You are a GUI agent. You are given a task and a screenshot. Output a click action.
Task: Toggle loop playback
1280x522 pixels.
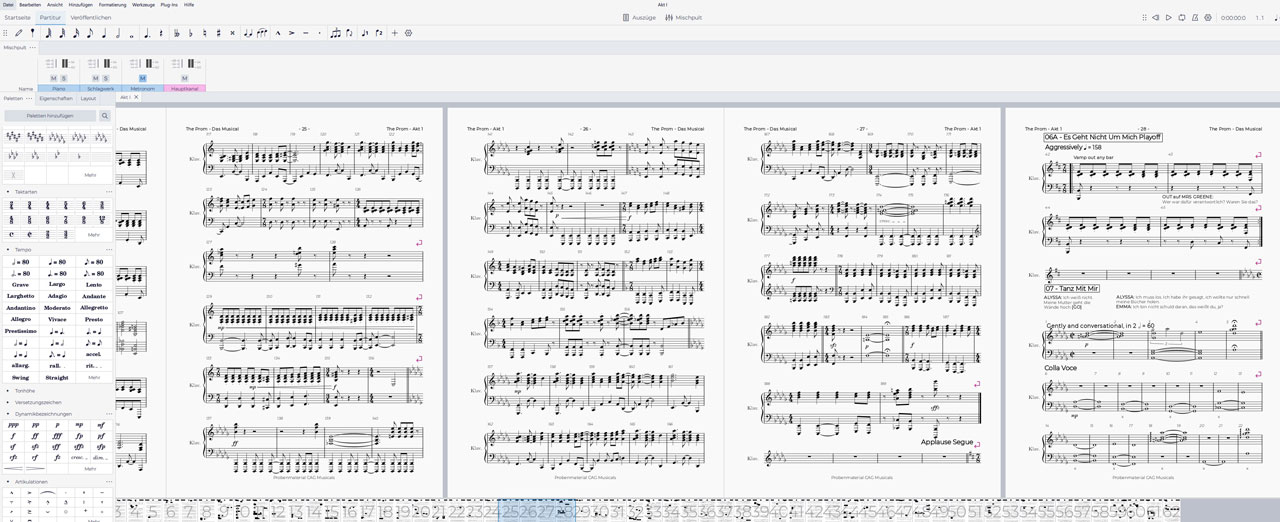pos(1181,17)
